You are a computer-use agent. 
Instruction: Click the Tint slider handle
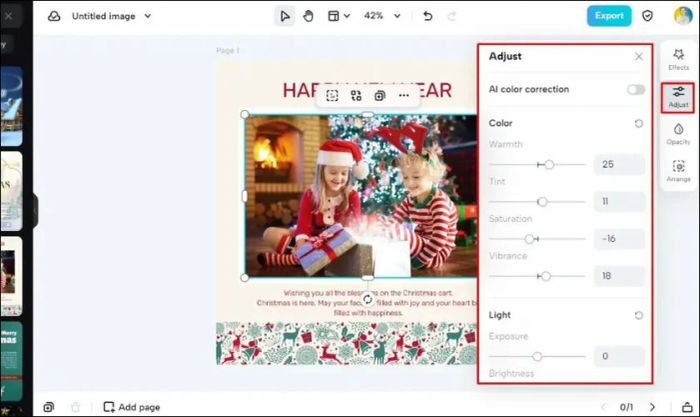point(542,202)
